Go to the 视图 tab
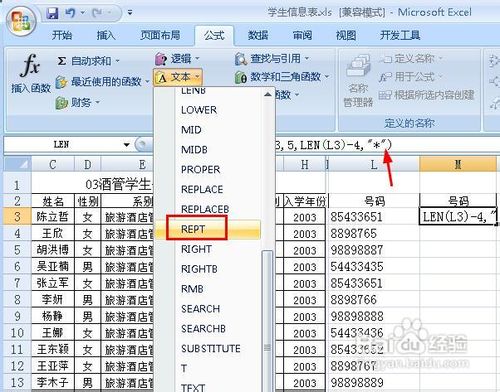 click(x=346, y=35)
